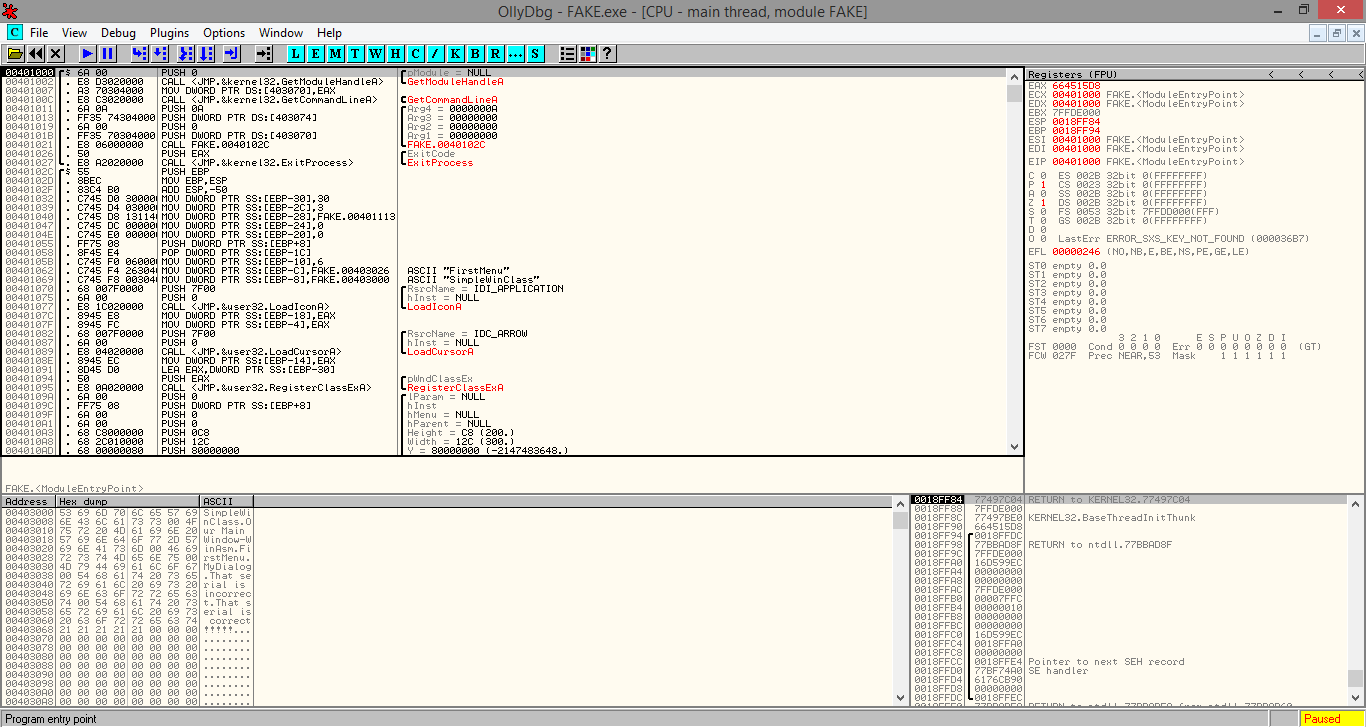1366x727 pixels.
Task: Click the ASCII column header in dump pane
Action: click(227, 501)
